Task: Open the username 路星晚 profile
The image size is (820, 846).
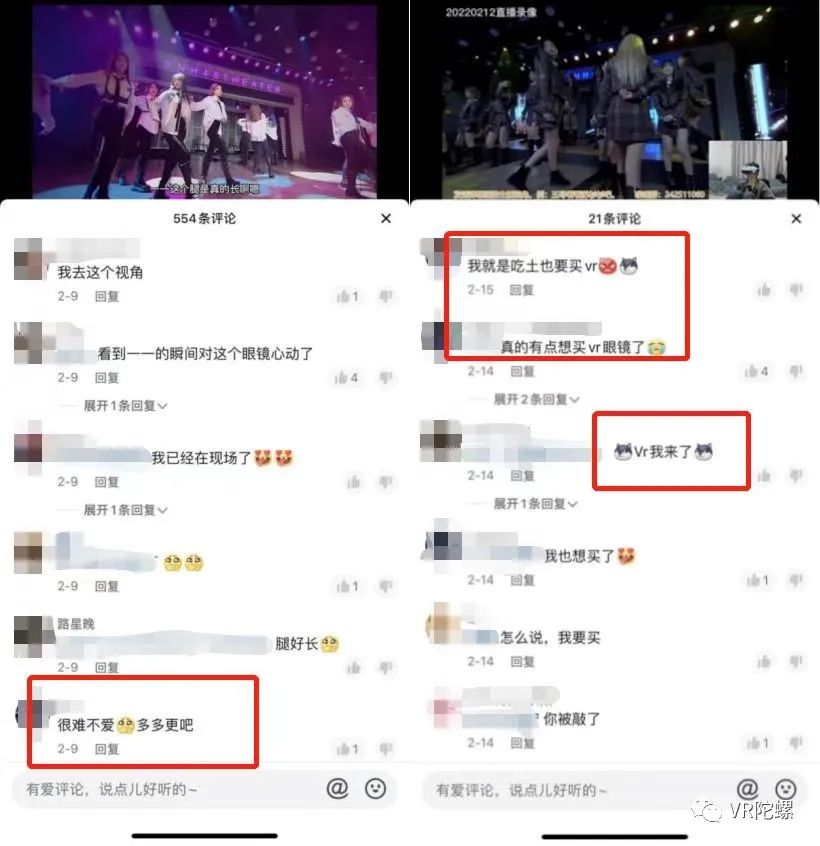Action: (x=76, y=624)
